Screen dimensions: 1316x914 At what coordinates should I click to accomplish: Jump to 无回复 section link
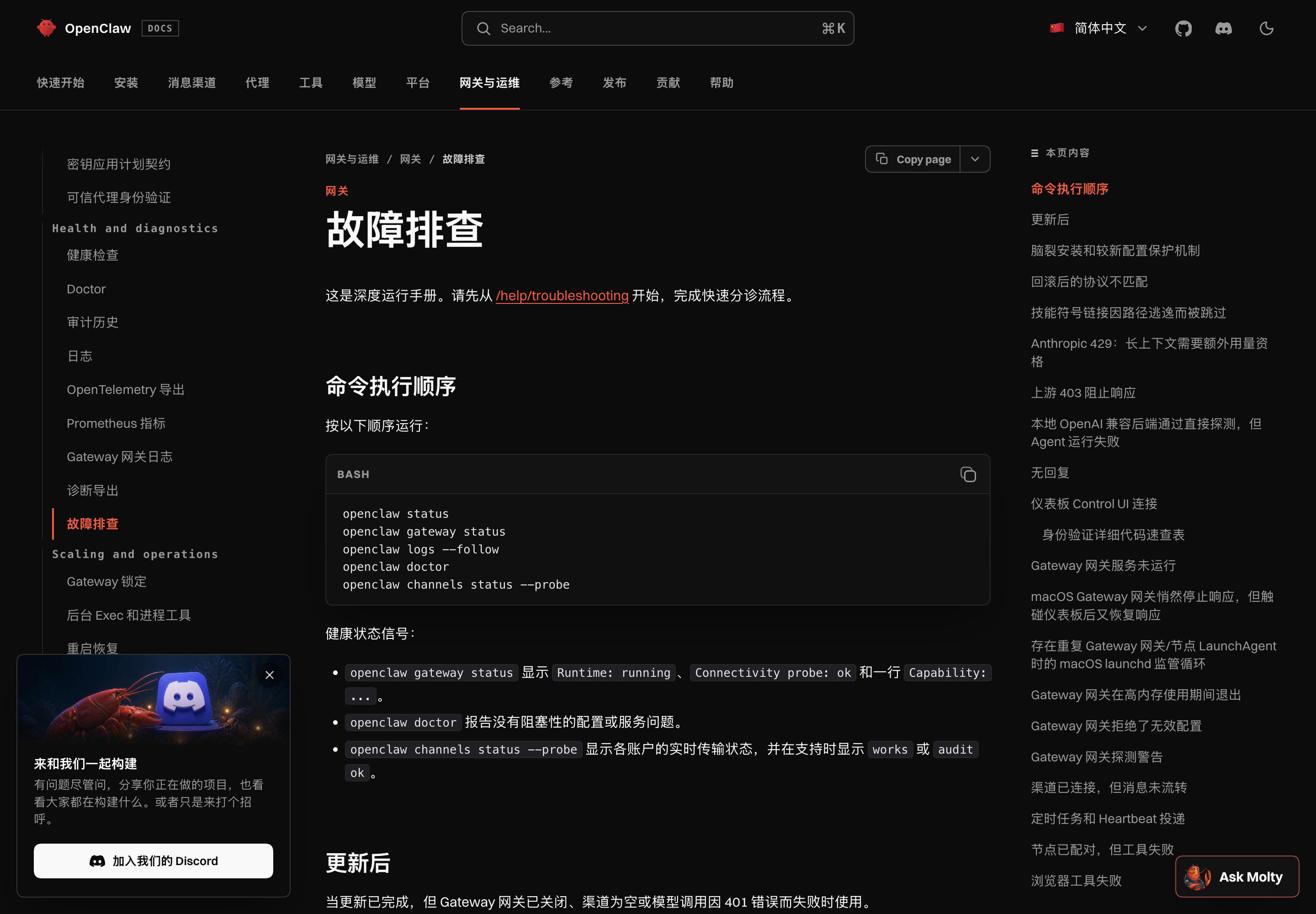tap(1050, 473)
